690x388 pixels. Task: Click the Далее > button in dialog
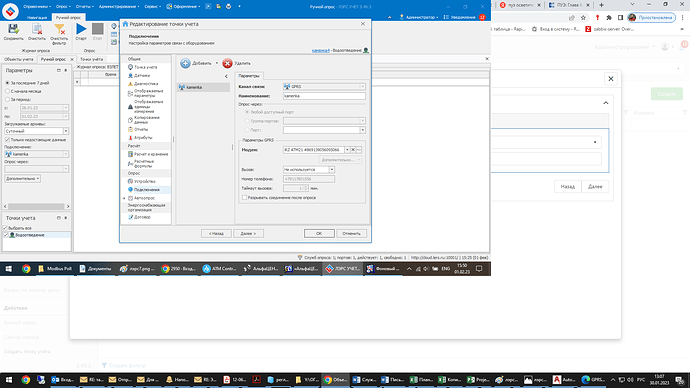(248, 234)
